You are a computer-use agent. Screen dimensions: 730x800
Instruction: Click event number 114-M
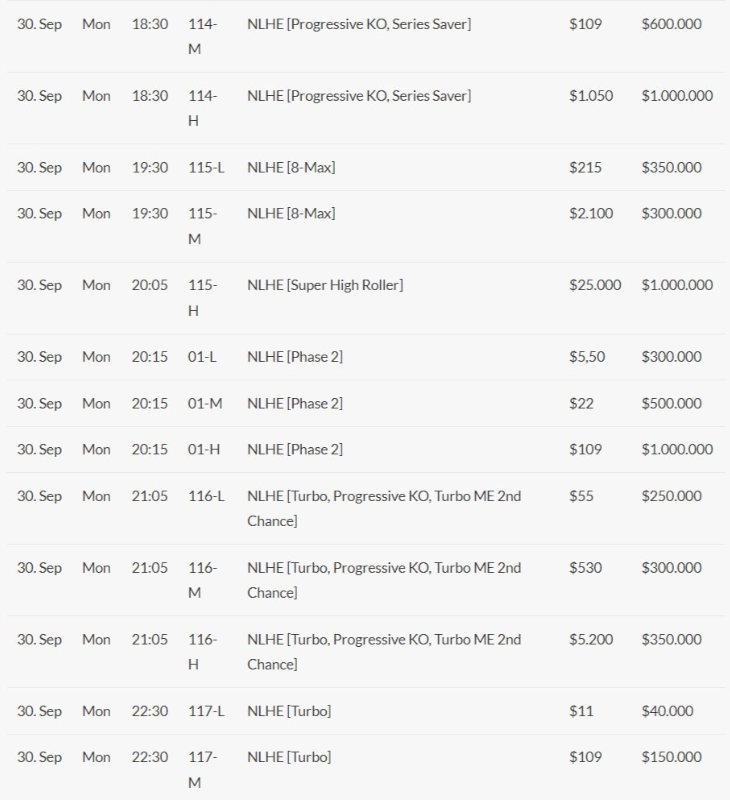[202, 36]
